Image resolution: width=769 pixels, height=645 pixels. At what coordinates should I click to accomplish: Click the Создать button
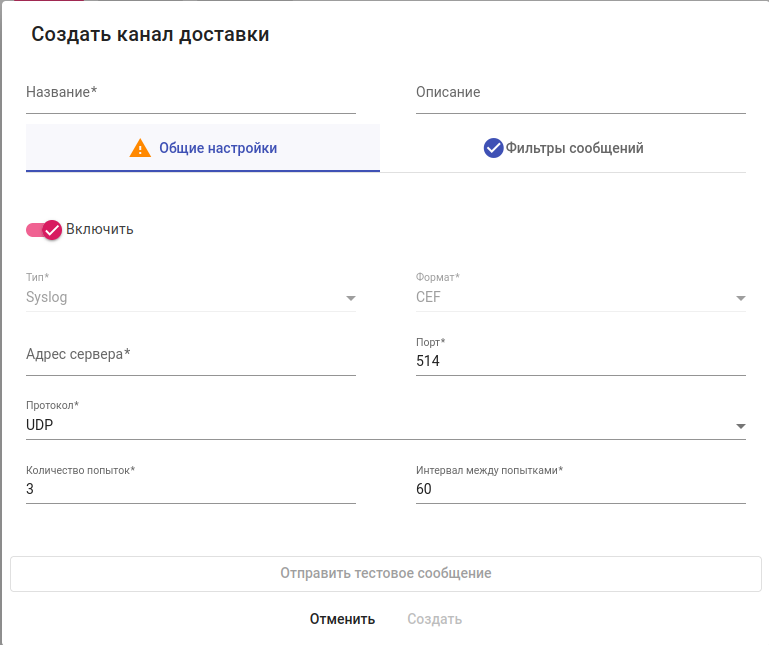[x=434, y=619]
